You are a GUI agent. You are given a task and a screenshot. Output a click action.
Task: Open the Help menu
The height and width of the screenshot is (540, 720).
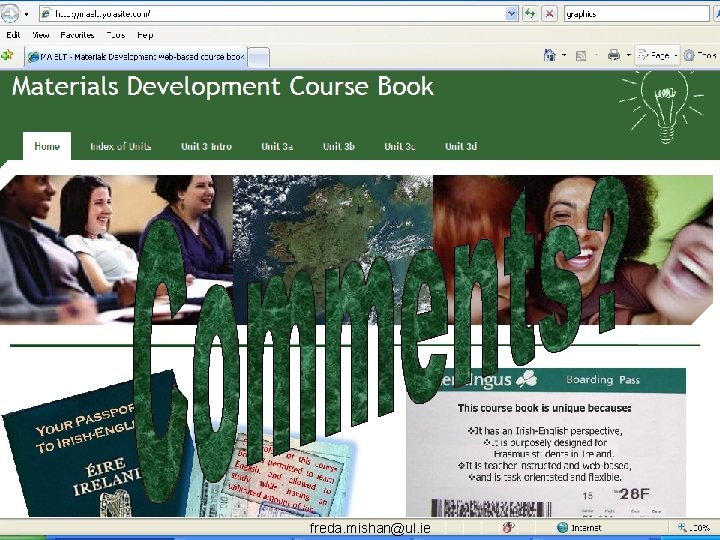(x=145, y=35)
